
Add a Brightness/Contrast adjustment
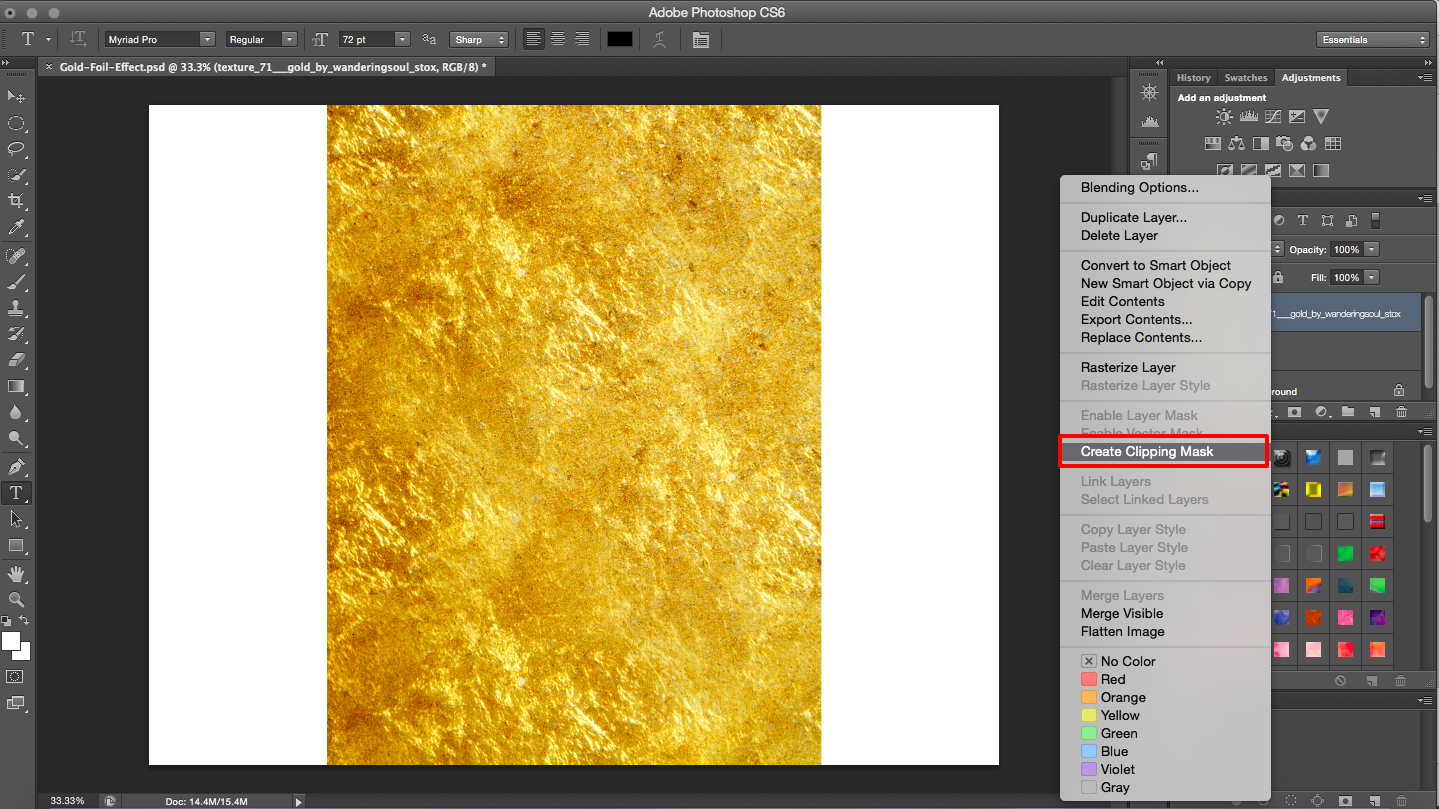pyautogui.click(x=1224, y=117)
